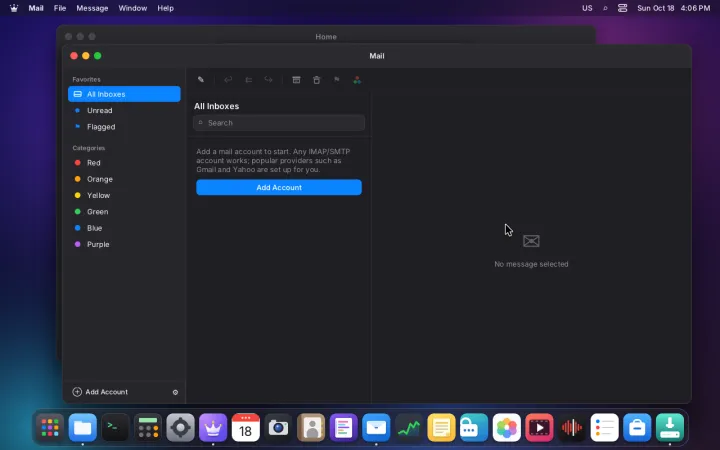Open the Stocks chart app in dock
The height and width of the screenshot is (450, 720).
click(x=409, y=428)
